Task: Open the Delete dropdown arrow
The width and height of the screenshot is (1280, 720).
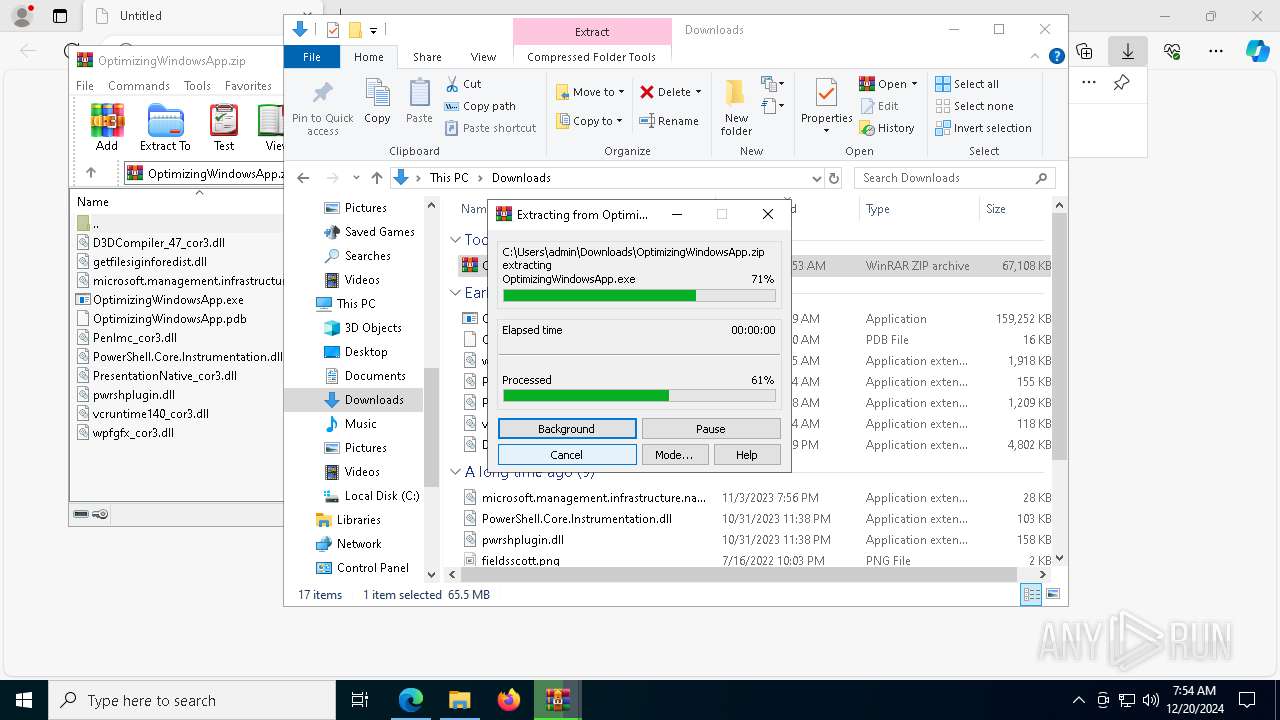Action: 698,92
